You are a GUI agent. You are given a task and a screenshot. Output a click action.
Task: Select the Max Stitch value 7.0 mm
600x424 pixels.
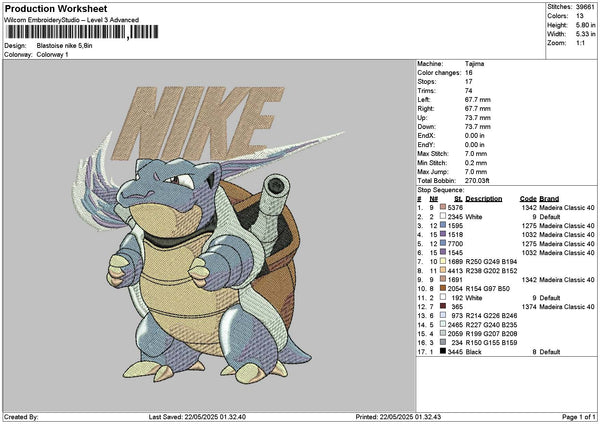(x=476, y=154)
